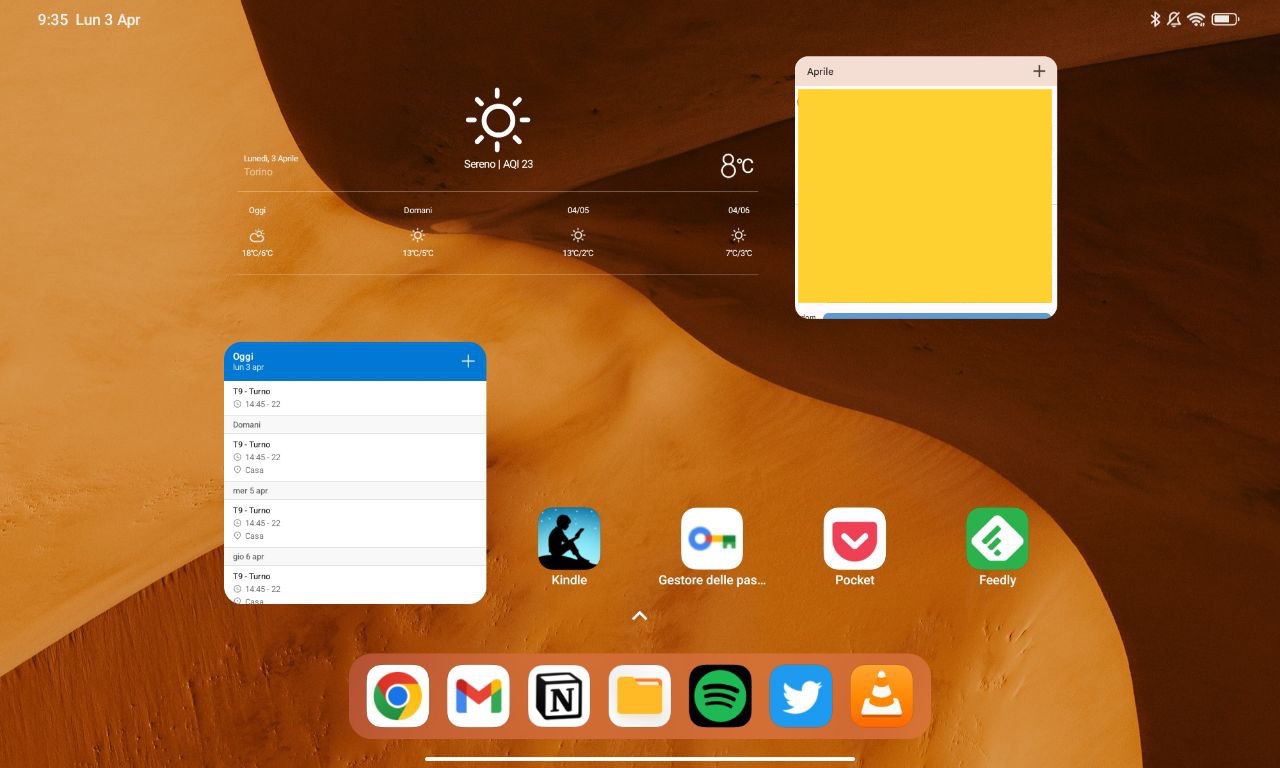Add new item in Aprile widget
The width and height of the screenshot is (1280, 768).
[1039, 71]
